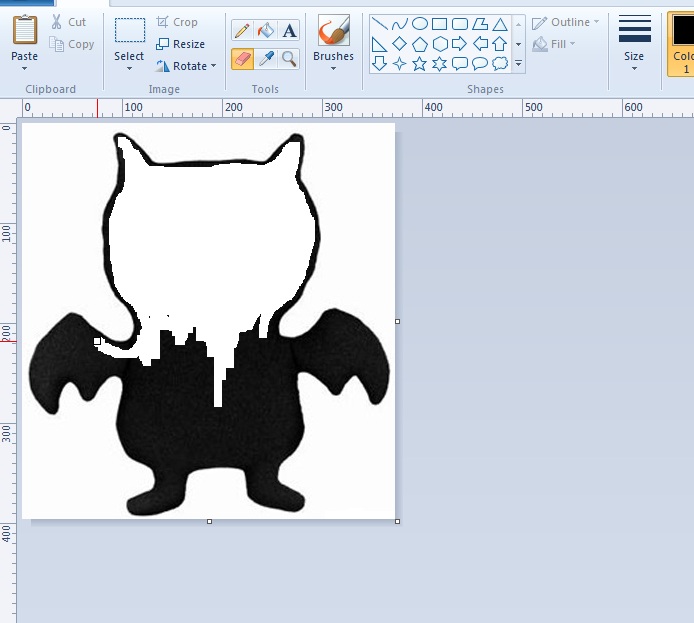This screenshot has height=623, width=694.
Task: Open the shape Fill dropdown
Action: pos(553,44)
